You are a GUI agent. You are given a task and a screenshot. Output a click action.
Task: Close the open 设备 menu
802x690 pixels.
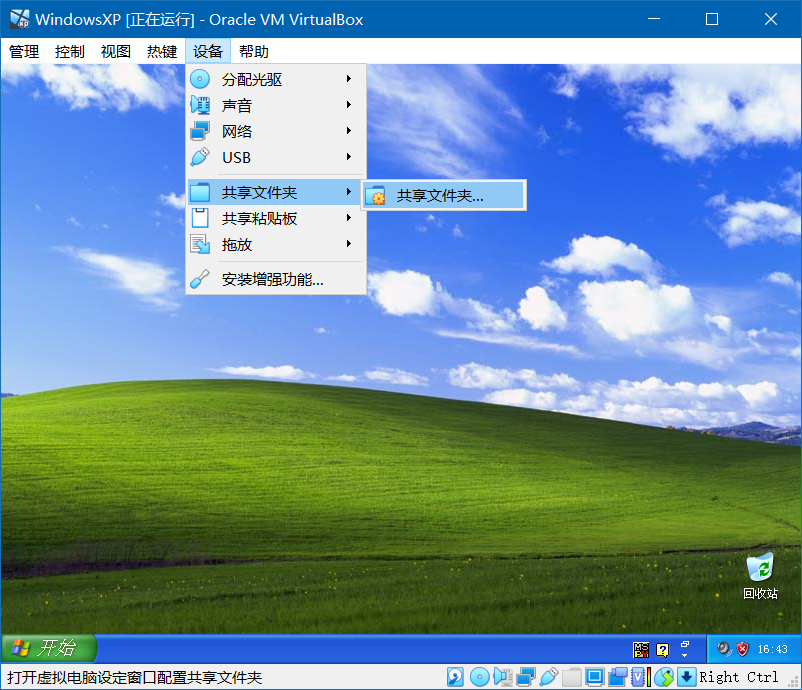point(208,51)
